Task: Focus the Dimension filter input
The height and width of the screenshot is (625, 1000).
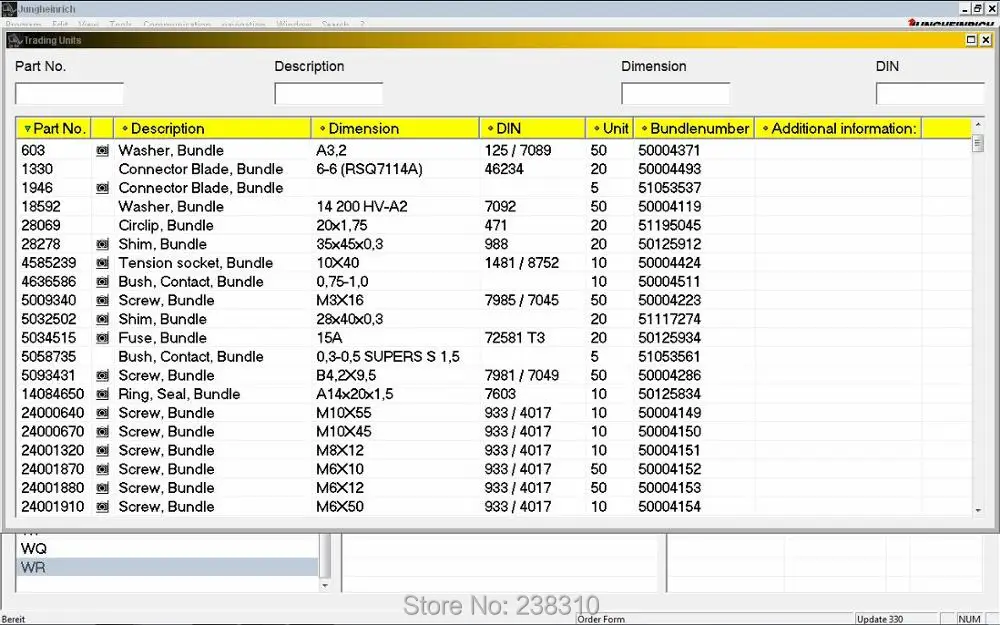Action: pos(676,94)
